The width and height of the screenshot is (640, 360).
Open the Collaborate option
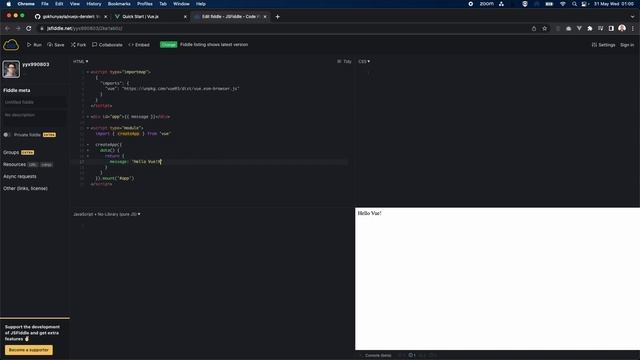107,45
